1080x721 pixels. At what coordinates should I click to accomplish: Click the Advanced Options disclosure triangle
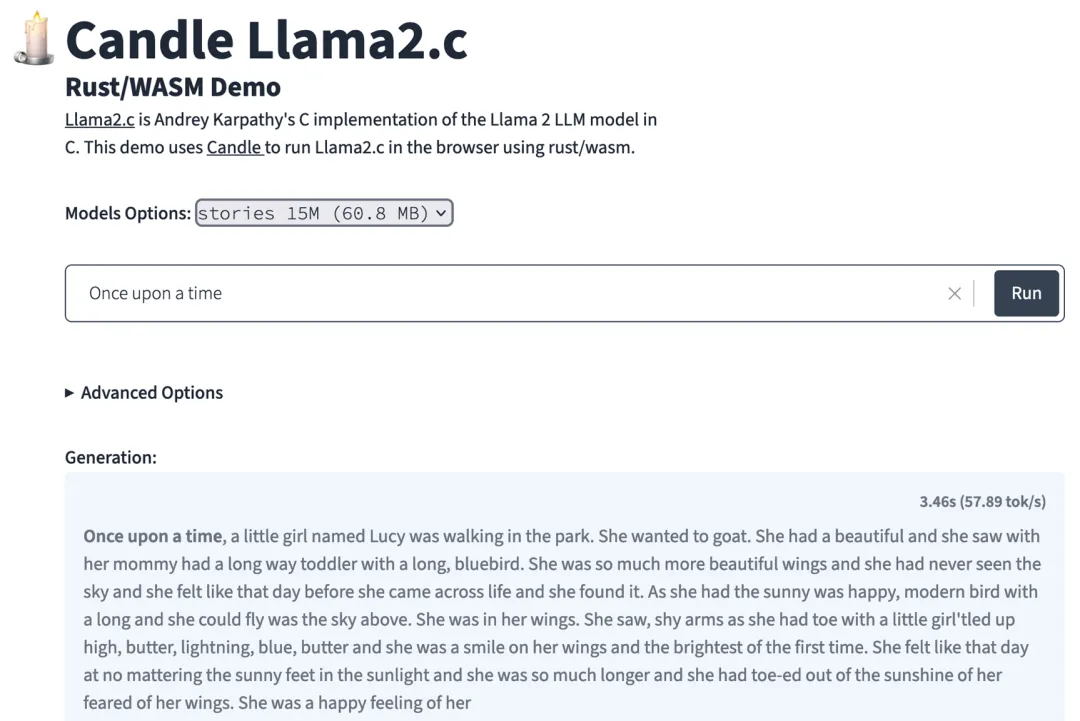pos(70,393)
